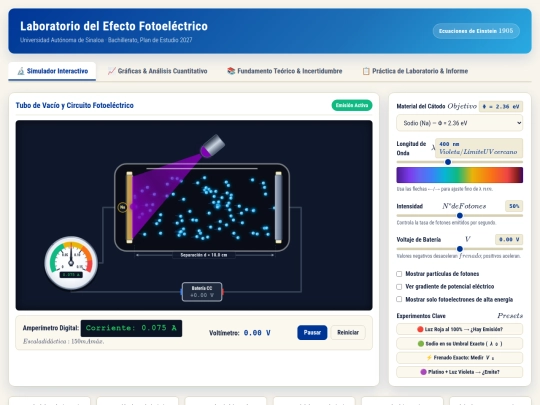
Task: Click the chart icon in Gráficas tab
Action: (x=112, y=71)
